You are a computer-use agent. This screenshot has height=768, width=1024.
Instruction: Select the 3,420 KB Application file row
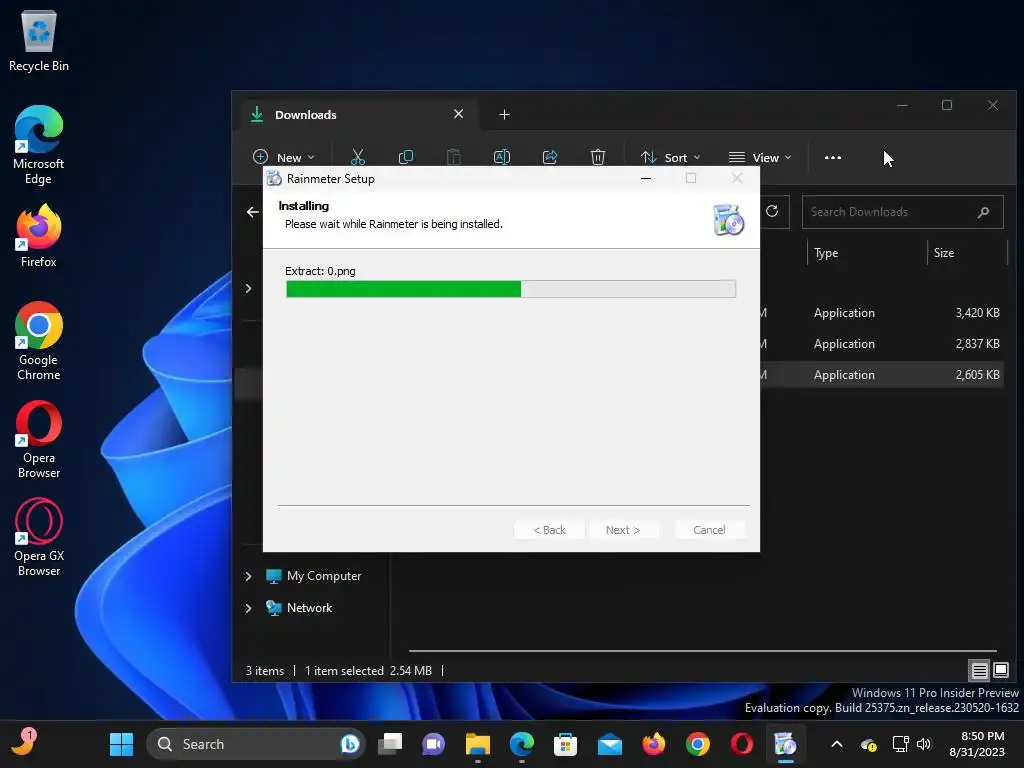point(882,313)
